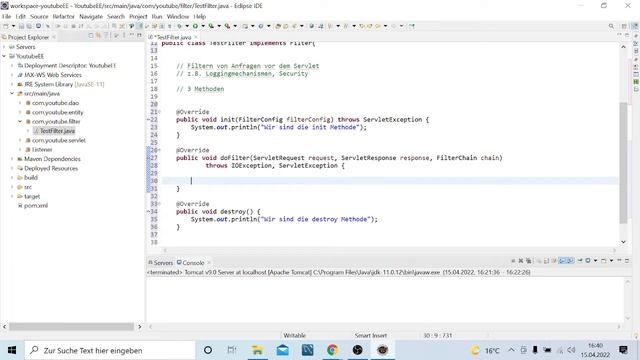
Task: Toggle the Mark Occurrences toolbar button
Action: coord(139,26)
